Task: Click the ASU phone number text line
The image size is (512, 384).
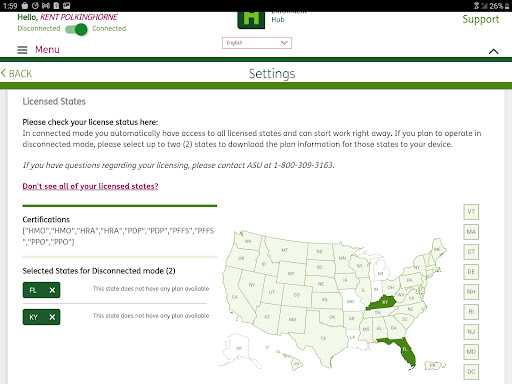Action: pyautogui.click(x=178, y=165)
